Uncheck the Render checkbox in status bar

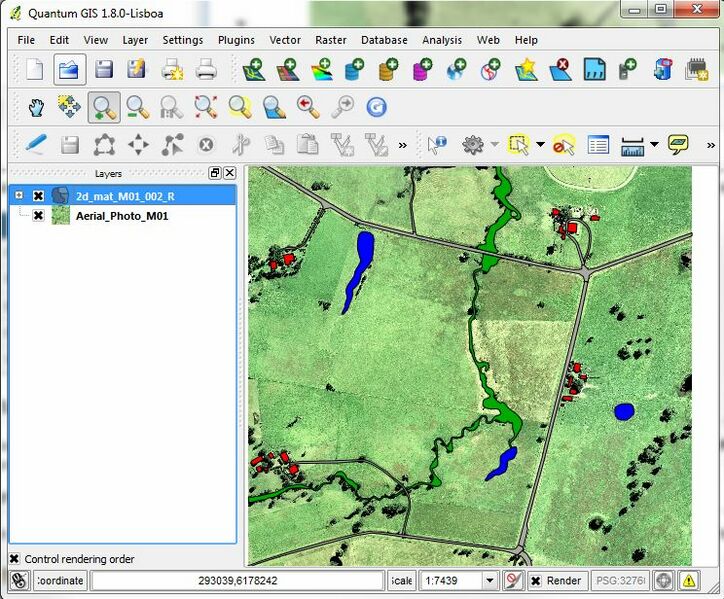click(537, 581)
